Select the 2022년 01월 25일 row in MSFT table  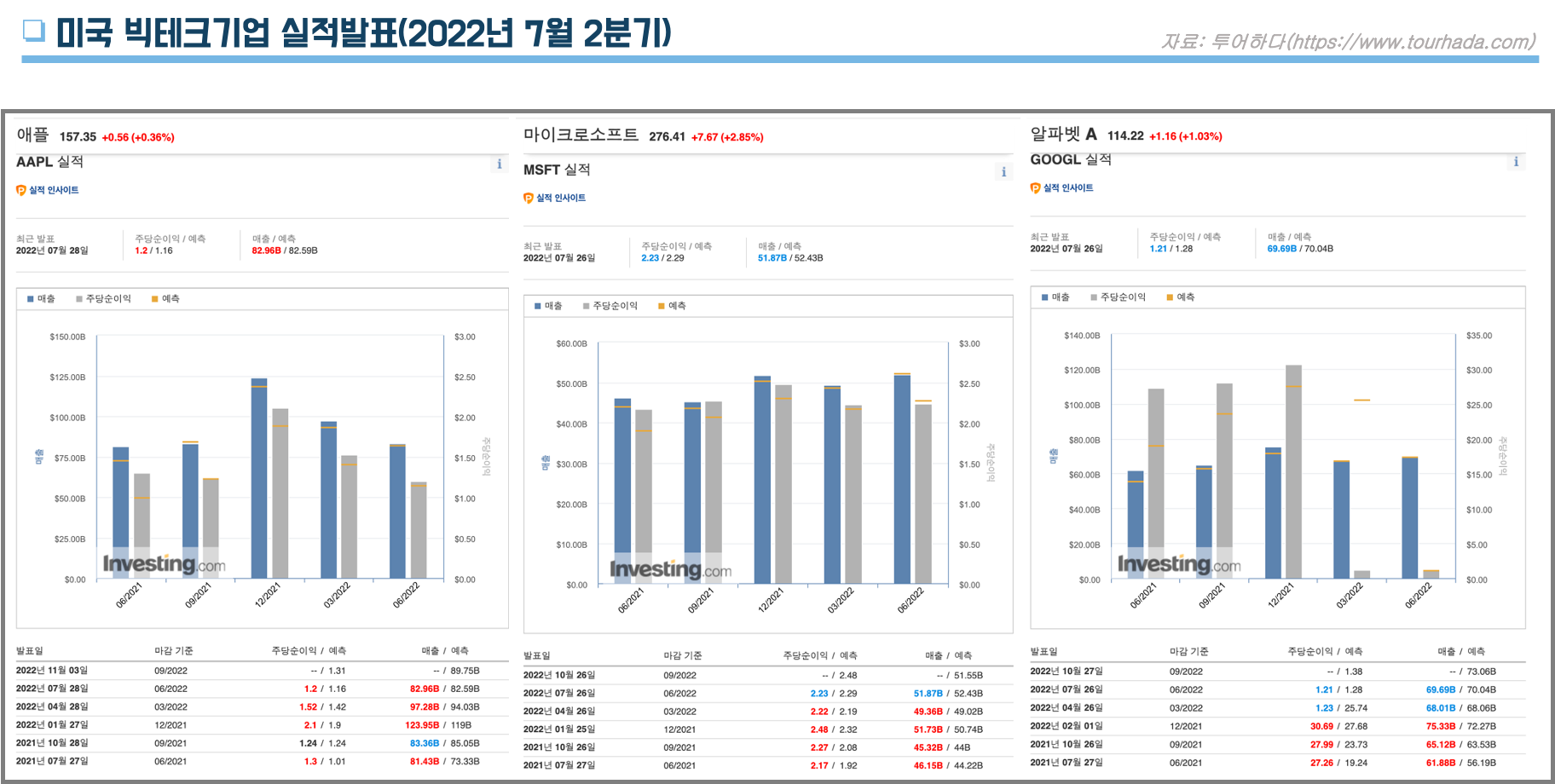pyautogui.click(x=768, y=729)
